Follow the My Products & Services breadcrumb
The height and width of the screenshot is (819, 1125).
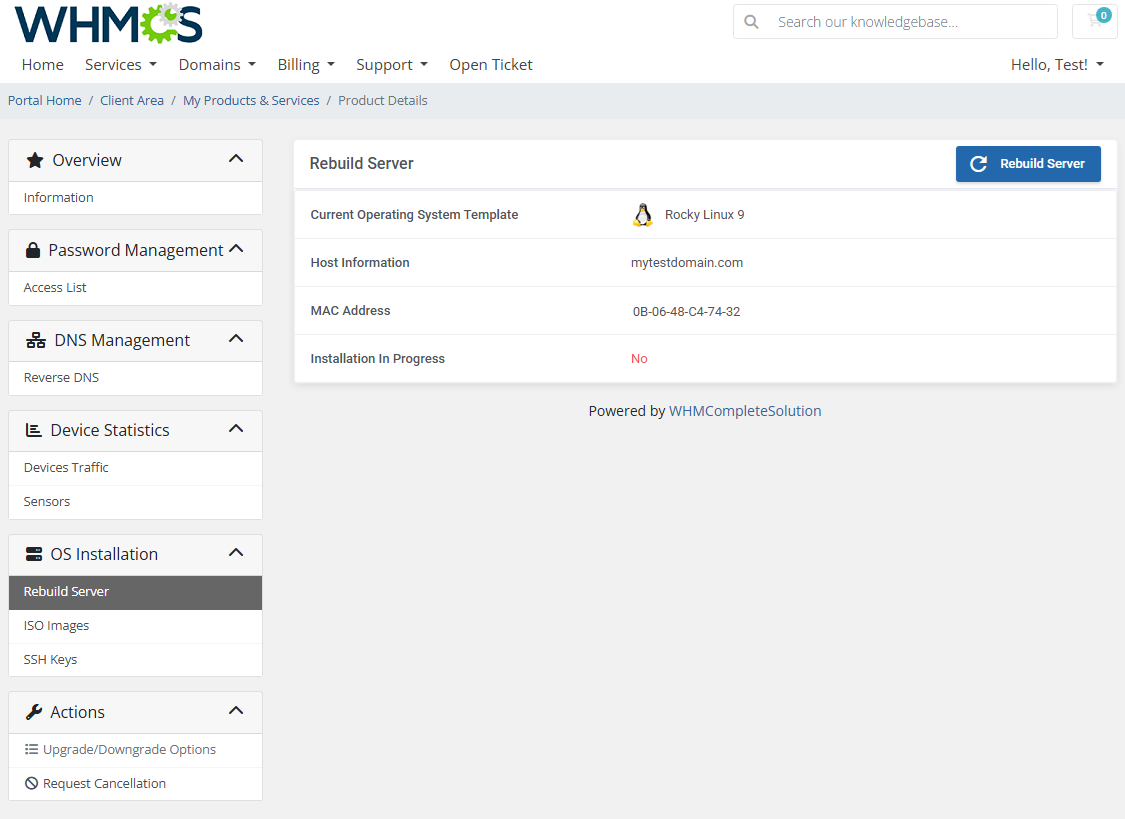251,100
